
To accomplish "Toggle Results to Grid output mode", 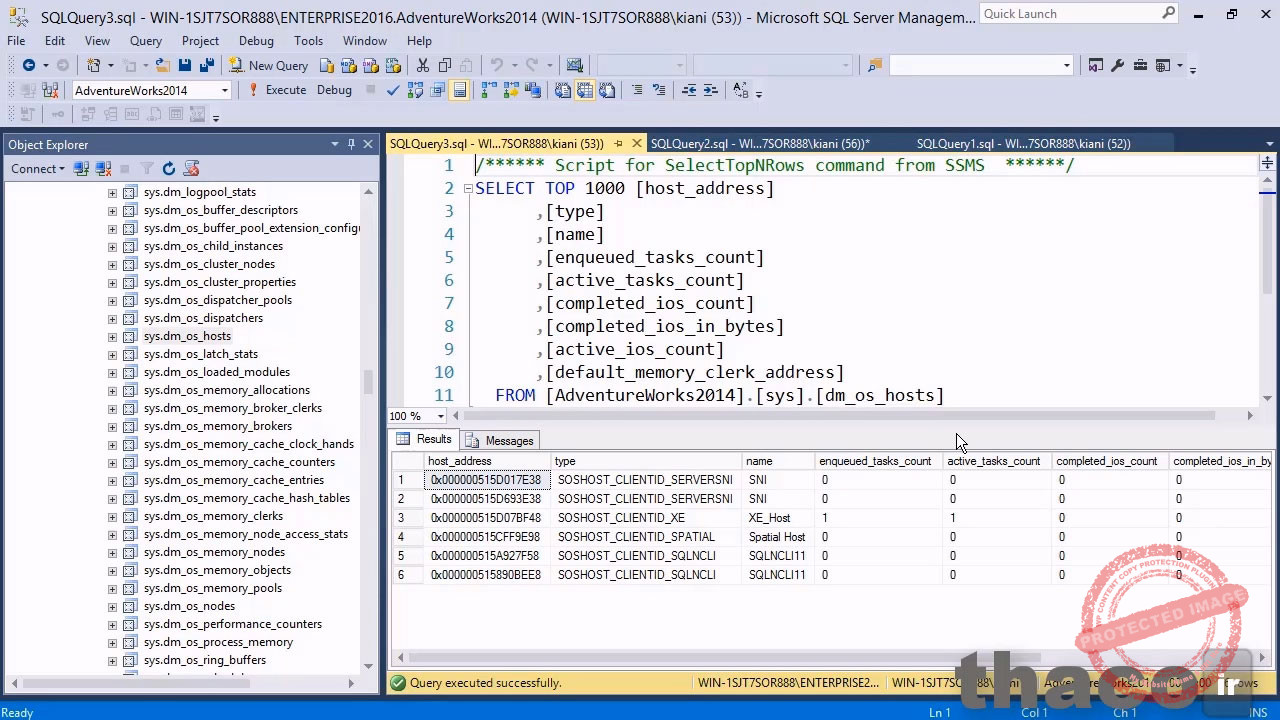I will tap(585, 90).
